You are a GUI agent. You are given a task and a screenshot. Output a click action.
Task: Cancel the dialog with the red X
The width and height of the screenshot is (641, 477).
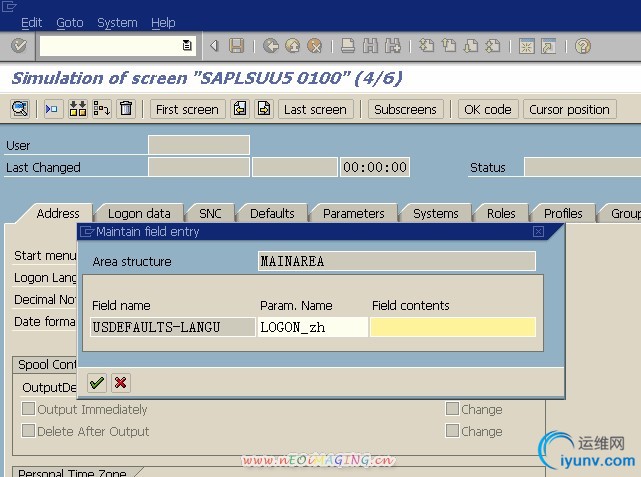click(x=121, y=383)
